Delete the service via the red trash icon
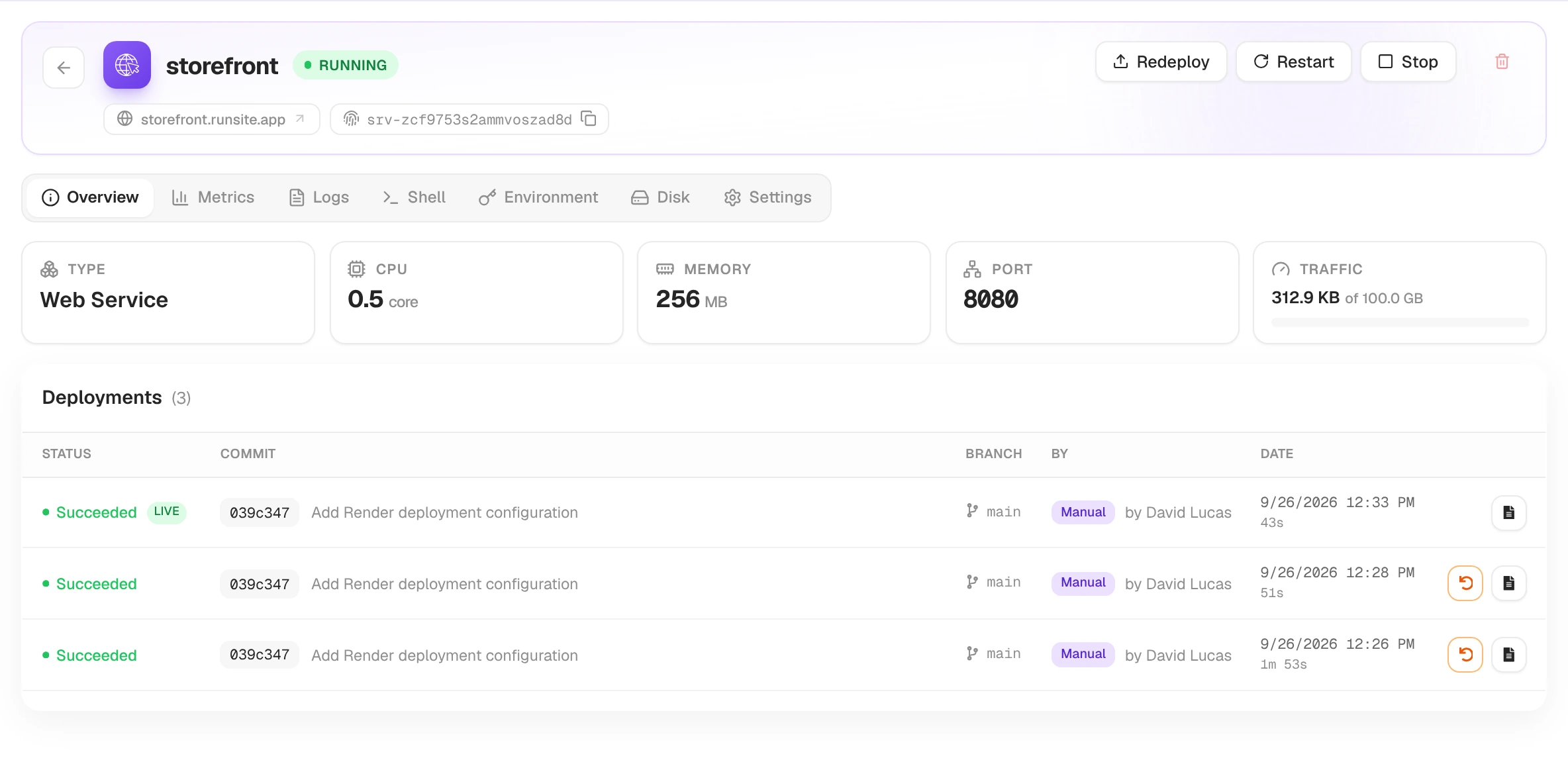1568x764 pixels. (1502, 62)
